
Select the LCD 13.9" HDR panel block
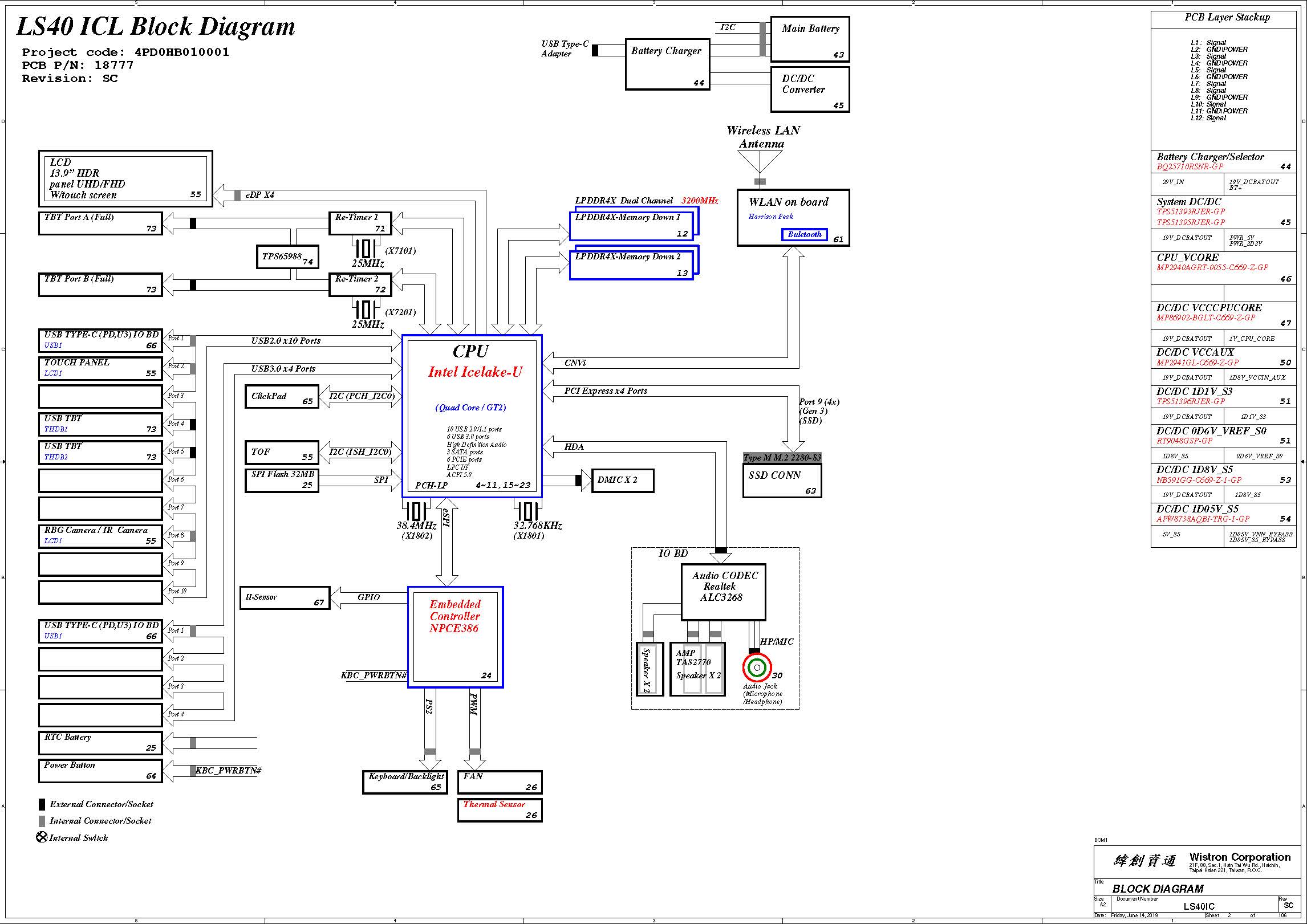[125, 178]
